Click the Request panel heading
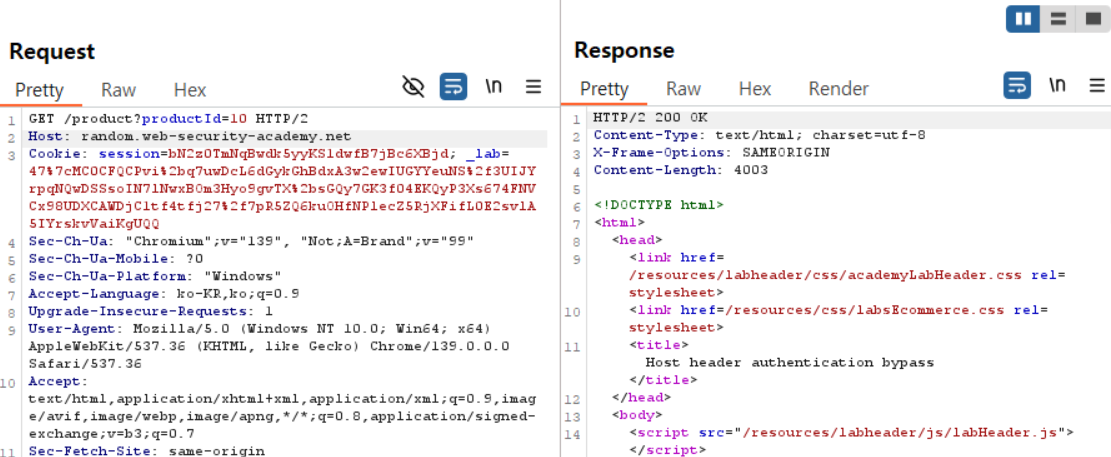The height and width of the screenshot is (457, 1111). click(x=52, y=52)
